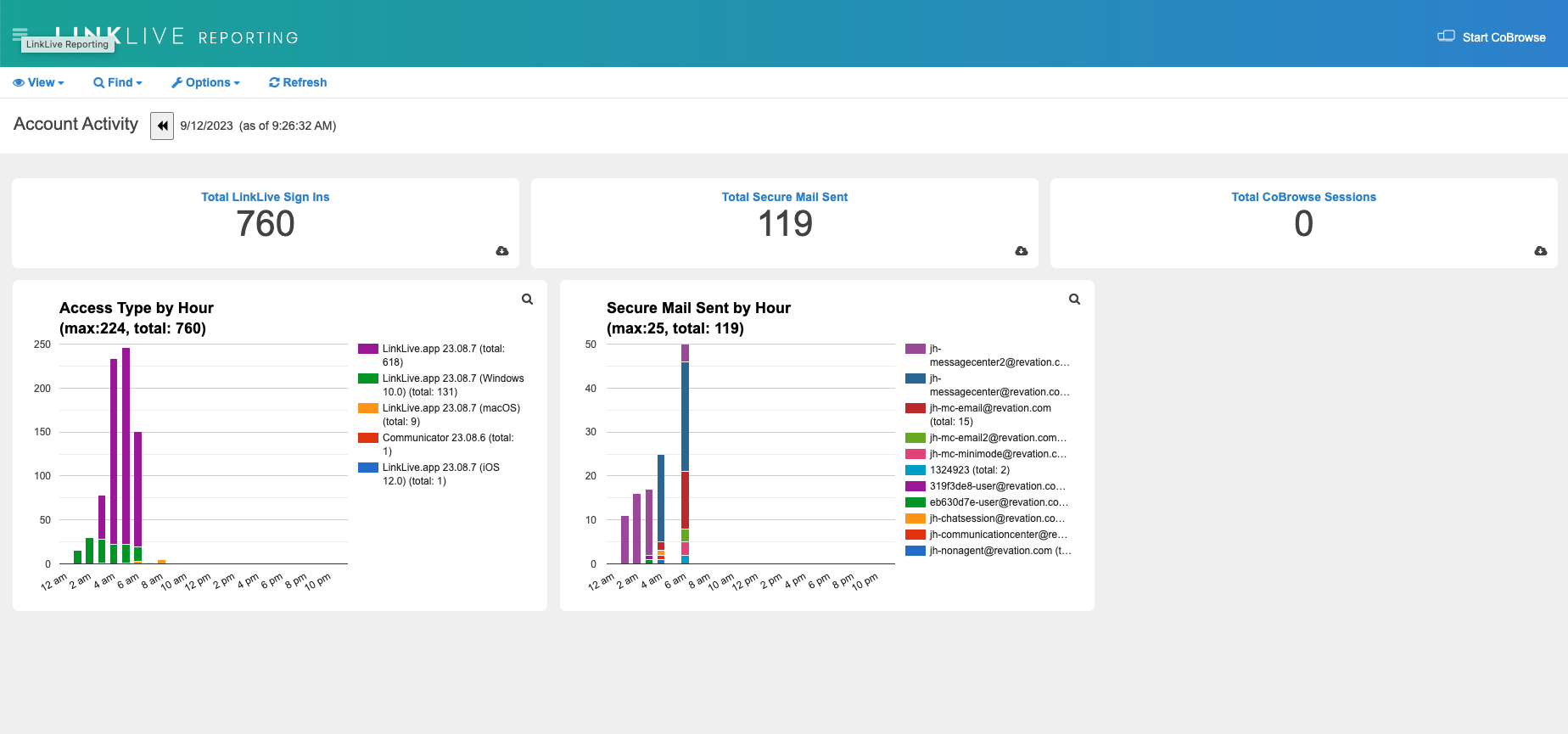Image resolution: width=1568 pixels, height=734 pixels.
Task: Select the Total LinkLive Sign Ins title
Action: [x=265, y=197]
